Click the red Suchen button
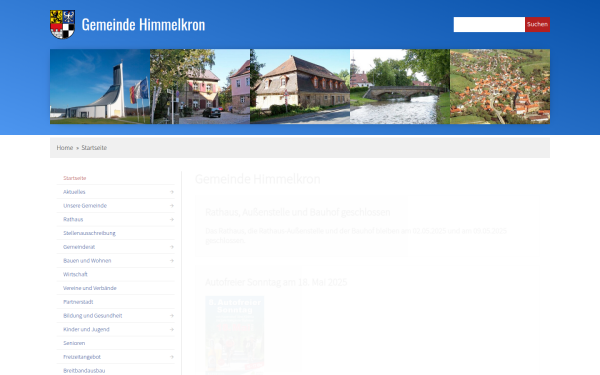This screenshot has height=375, width=600. coord(537,24)
